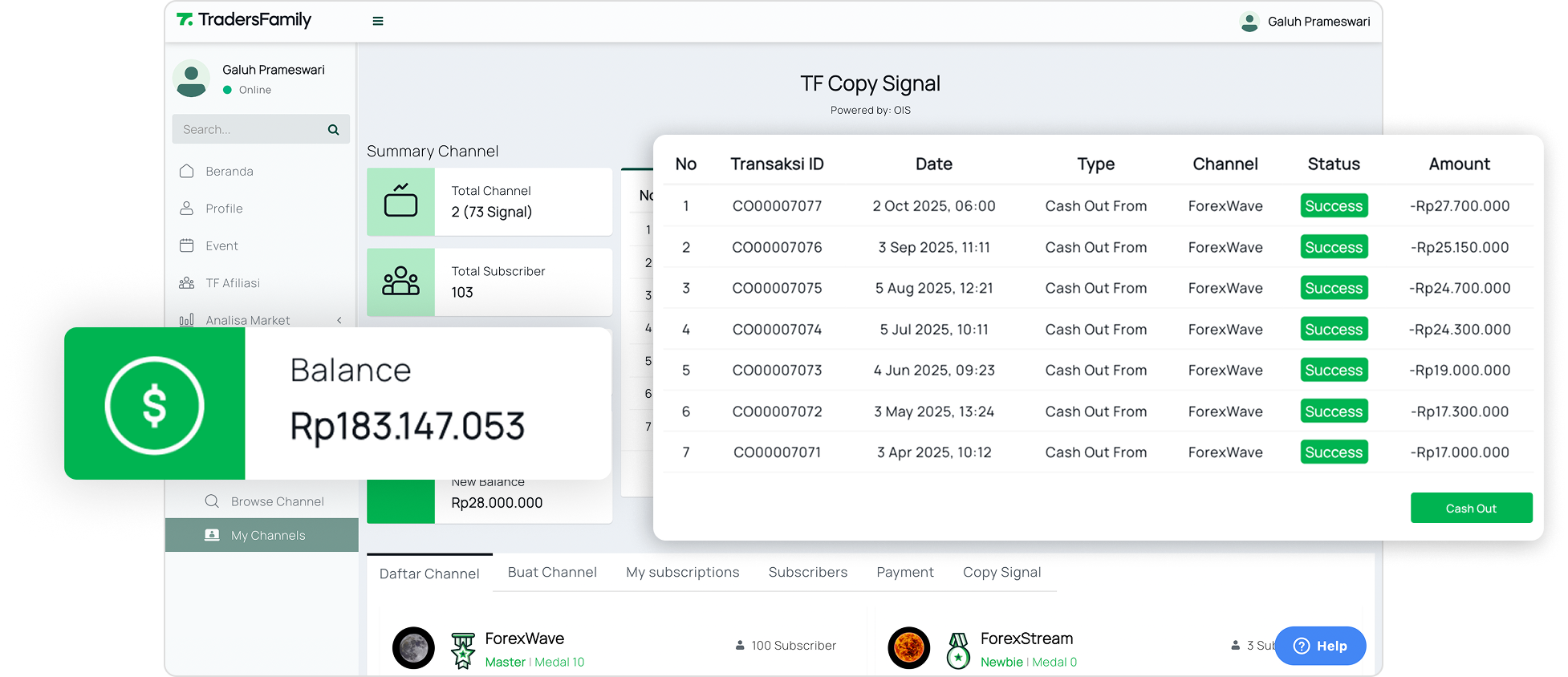Open the My subscriptions tab
This screenshot has height=677, width=1568.
tap(683, 572)
